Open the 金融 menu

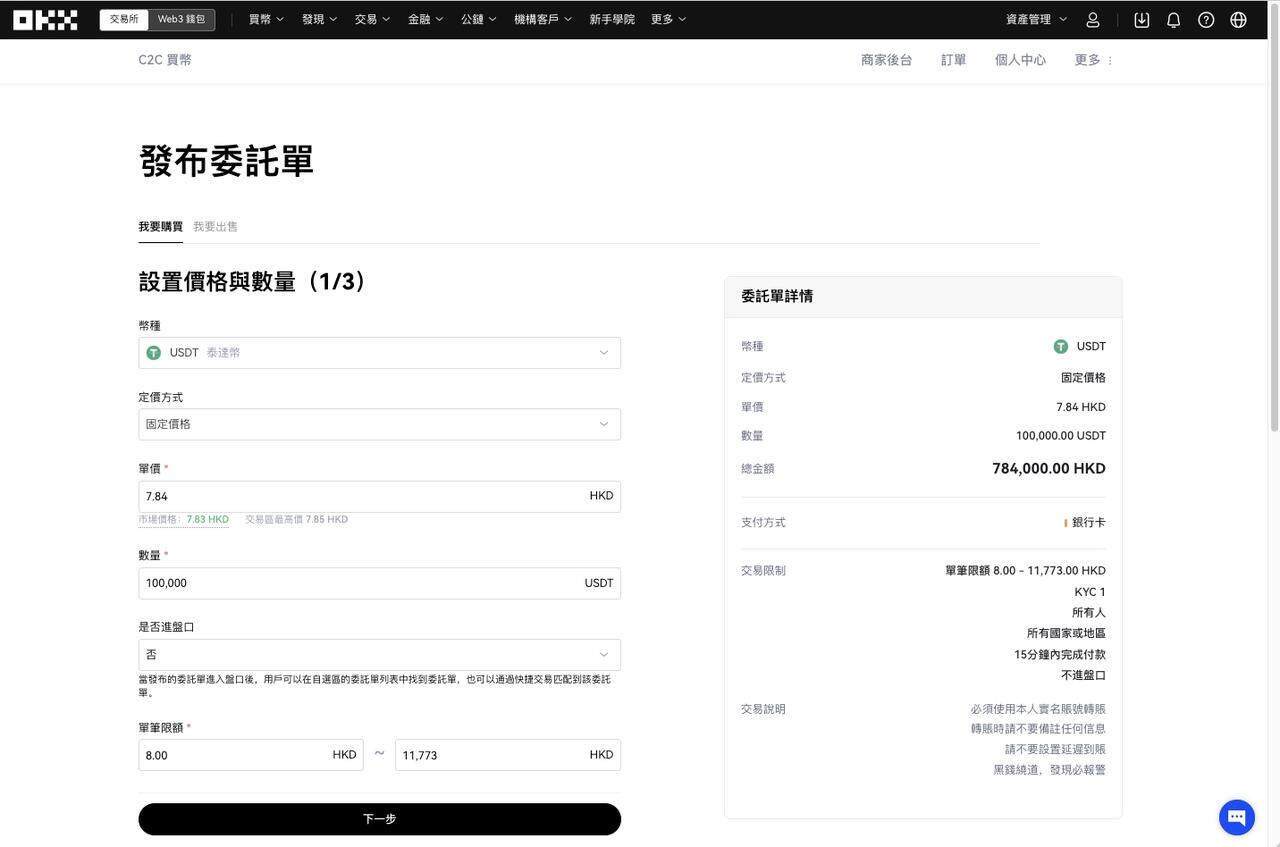pos(423,17)
